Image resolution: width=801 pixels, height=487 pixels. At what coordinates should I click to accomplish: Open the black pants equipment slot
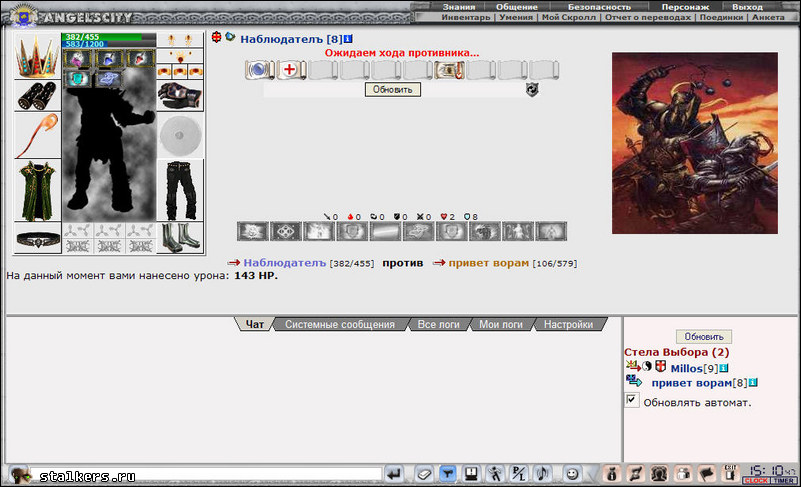(180, 190)
